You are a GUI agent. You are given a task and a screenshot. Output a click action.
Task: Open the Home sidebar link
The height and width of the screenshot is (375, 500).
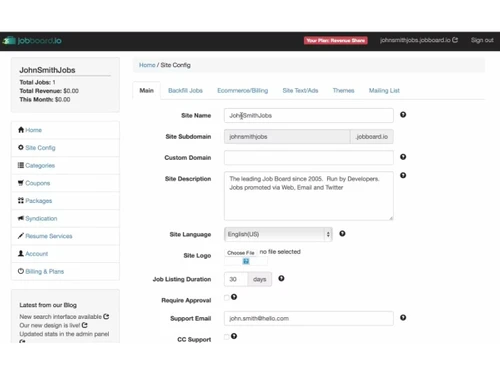[x=34, y=130]
